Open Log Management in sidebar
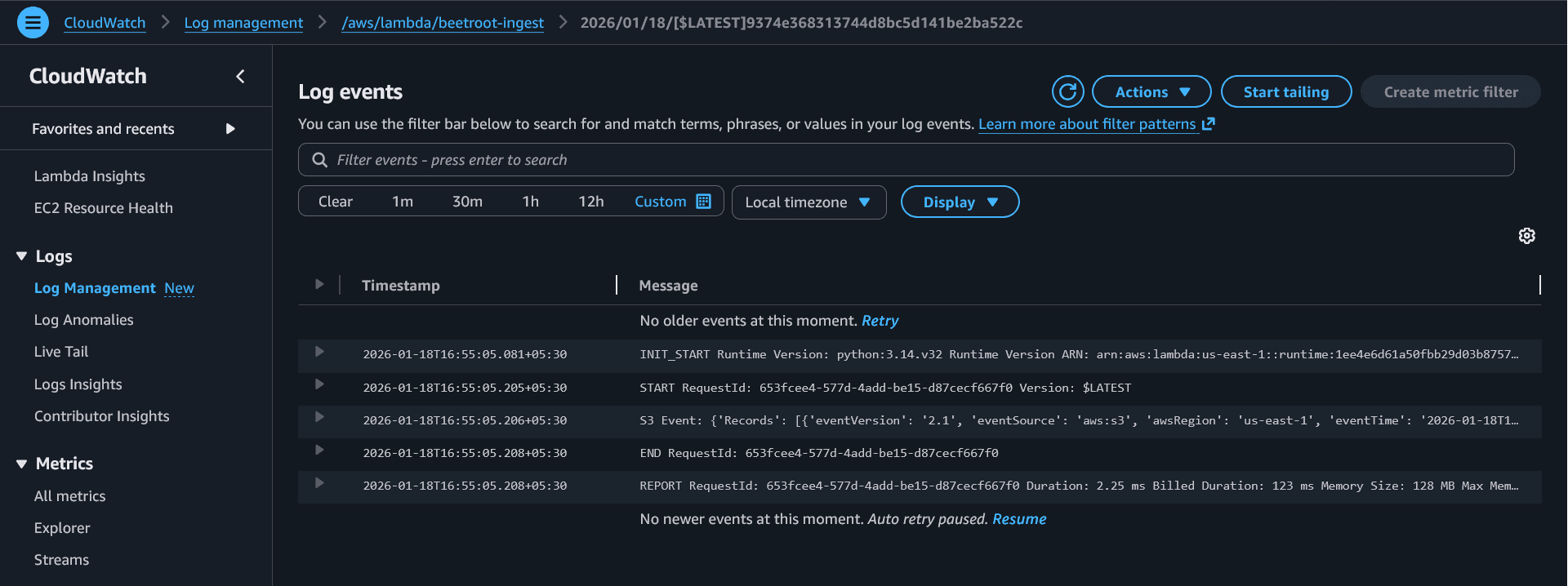Viewport: 1568px width, 586px height. (x=95, y=288)
